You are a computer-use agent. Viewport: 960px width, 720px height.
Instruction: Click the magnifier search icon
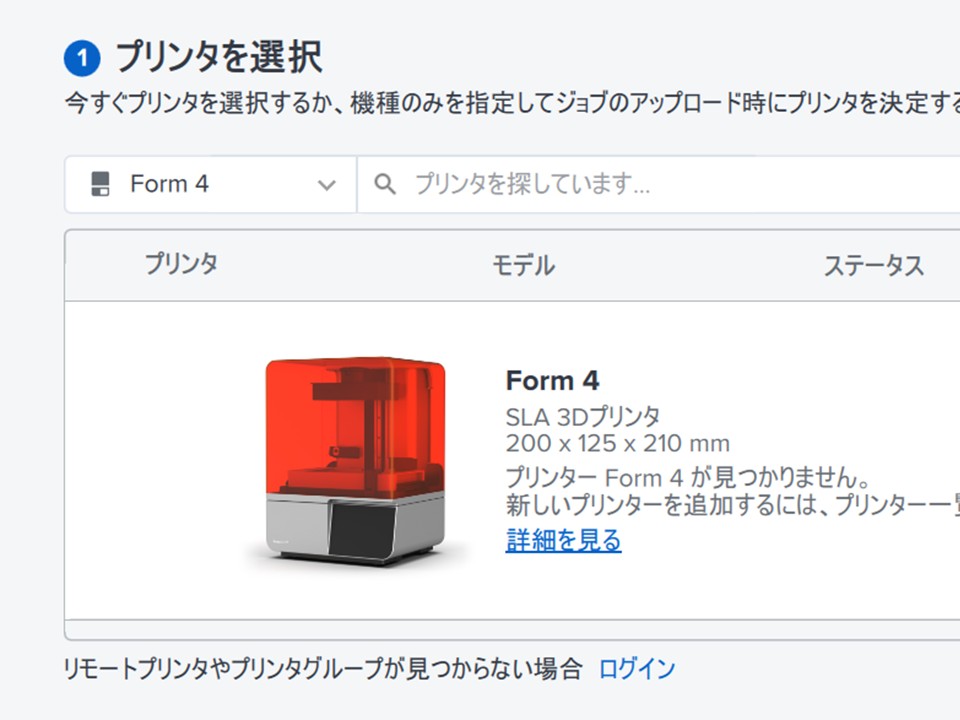click(384, 184)
